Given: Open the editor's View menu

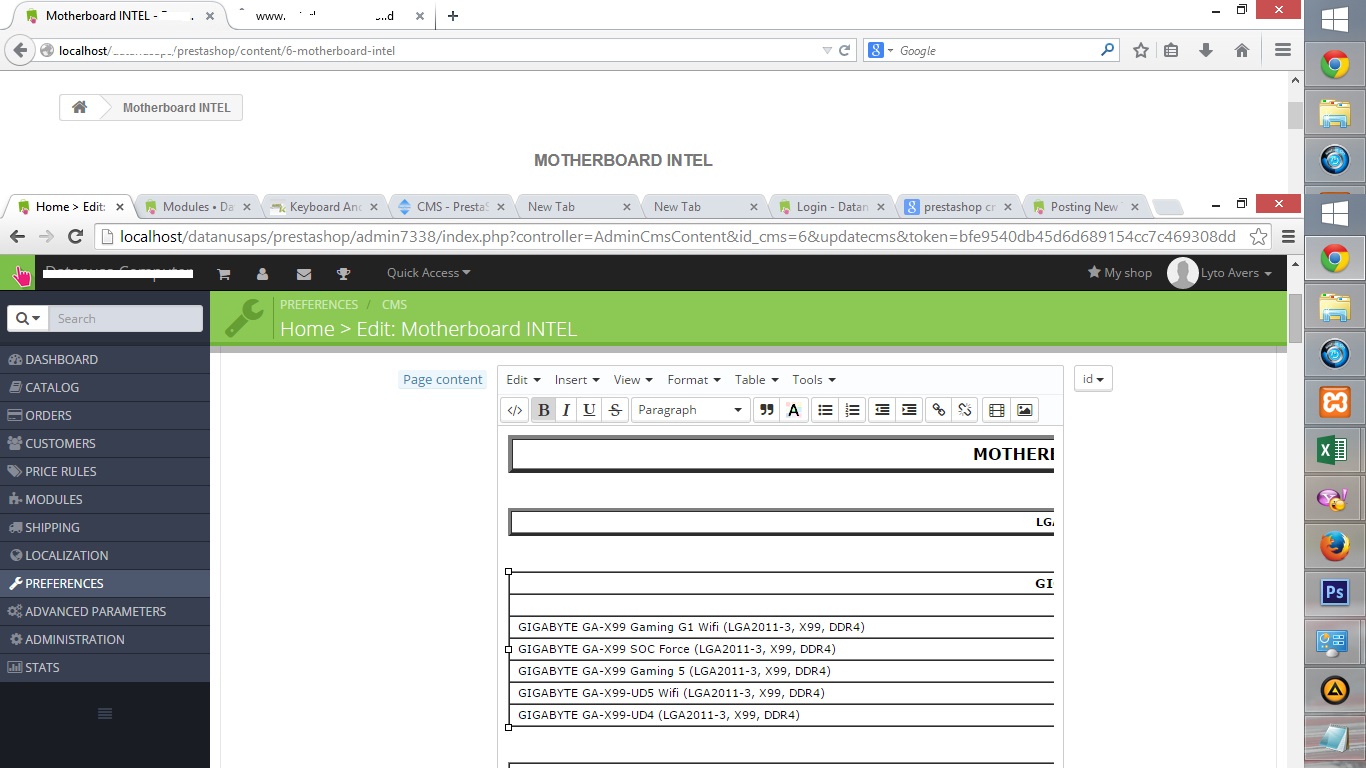Looking at the screenshot, I should point(633,380).
